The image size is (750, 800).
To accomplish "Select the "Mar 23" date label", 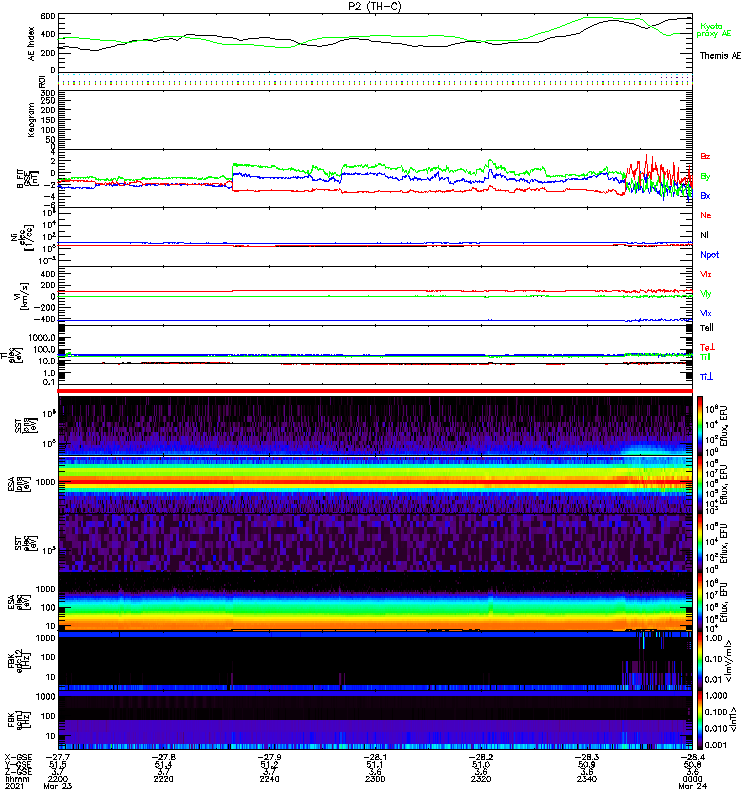I will click(x=58, y=786).
